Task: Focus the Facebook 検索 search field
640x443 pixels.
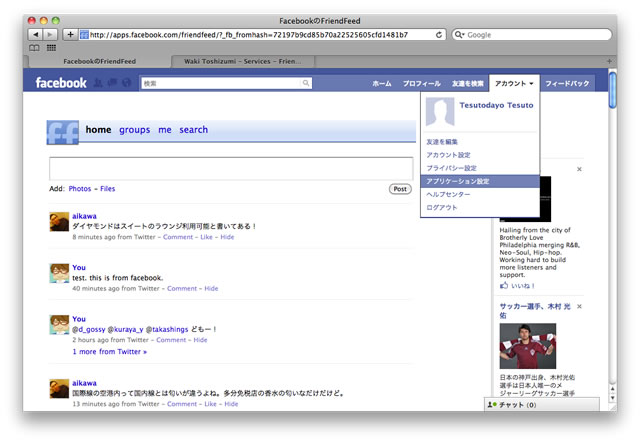Action: 227,83
